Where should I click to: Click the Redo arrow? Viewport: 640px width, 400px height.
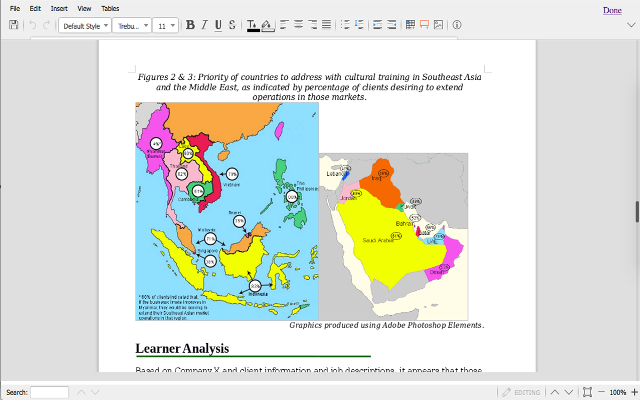pos(47,25)
